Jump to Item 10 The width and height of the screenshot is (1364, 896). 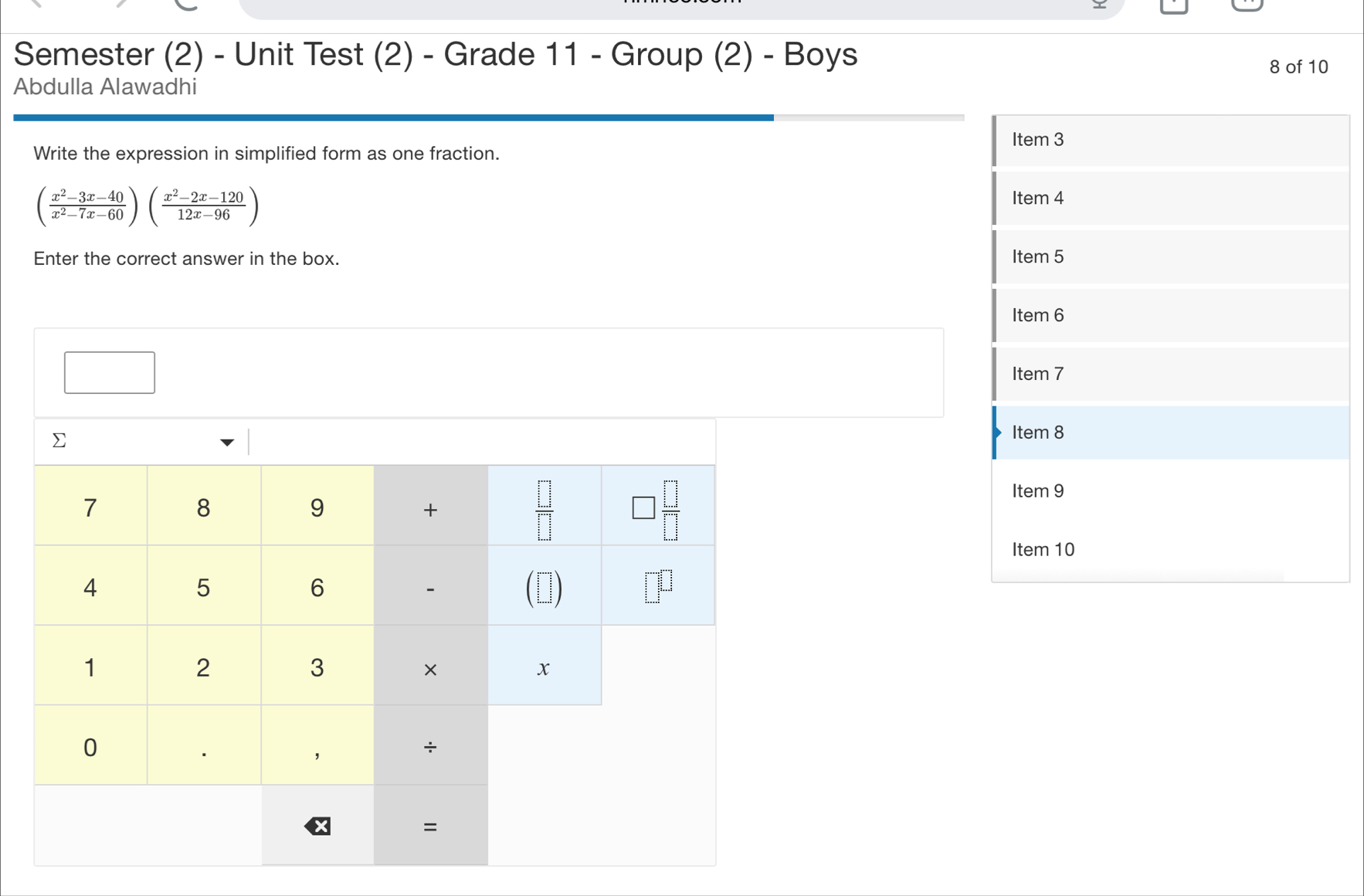[1043, 550]
